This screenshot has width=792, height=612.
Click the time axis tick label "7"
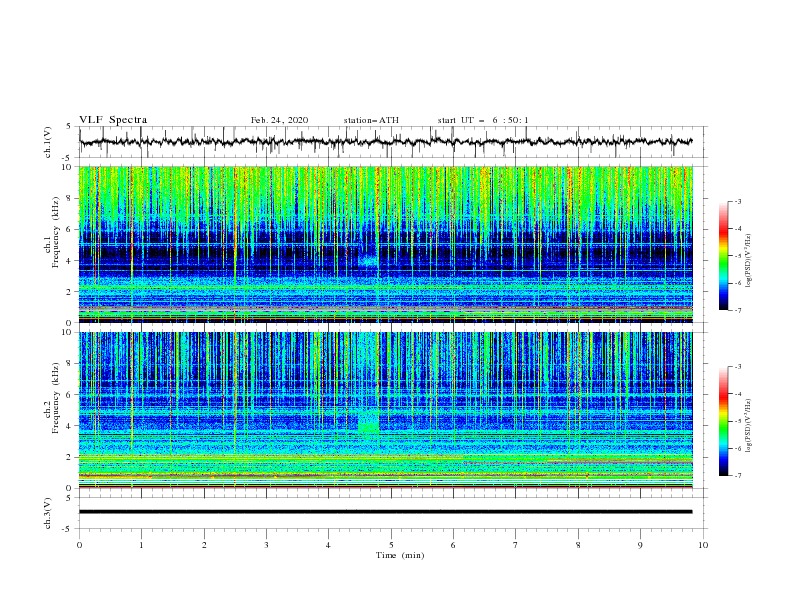tap(516, 545)
